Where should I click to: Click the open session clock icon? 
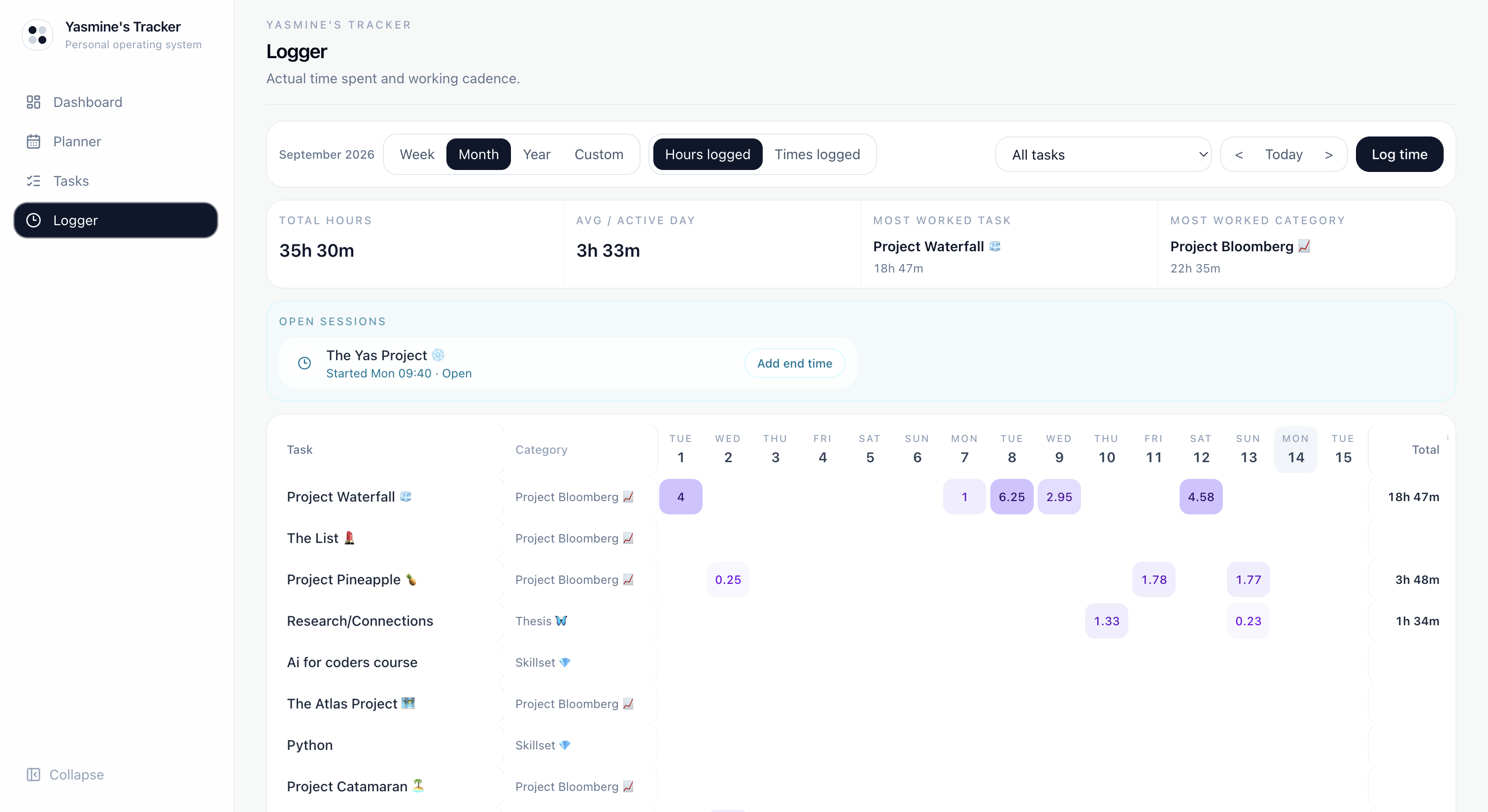[304, 363]
